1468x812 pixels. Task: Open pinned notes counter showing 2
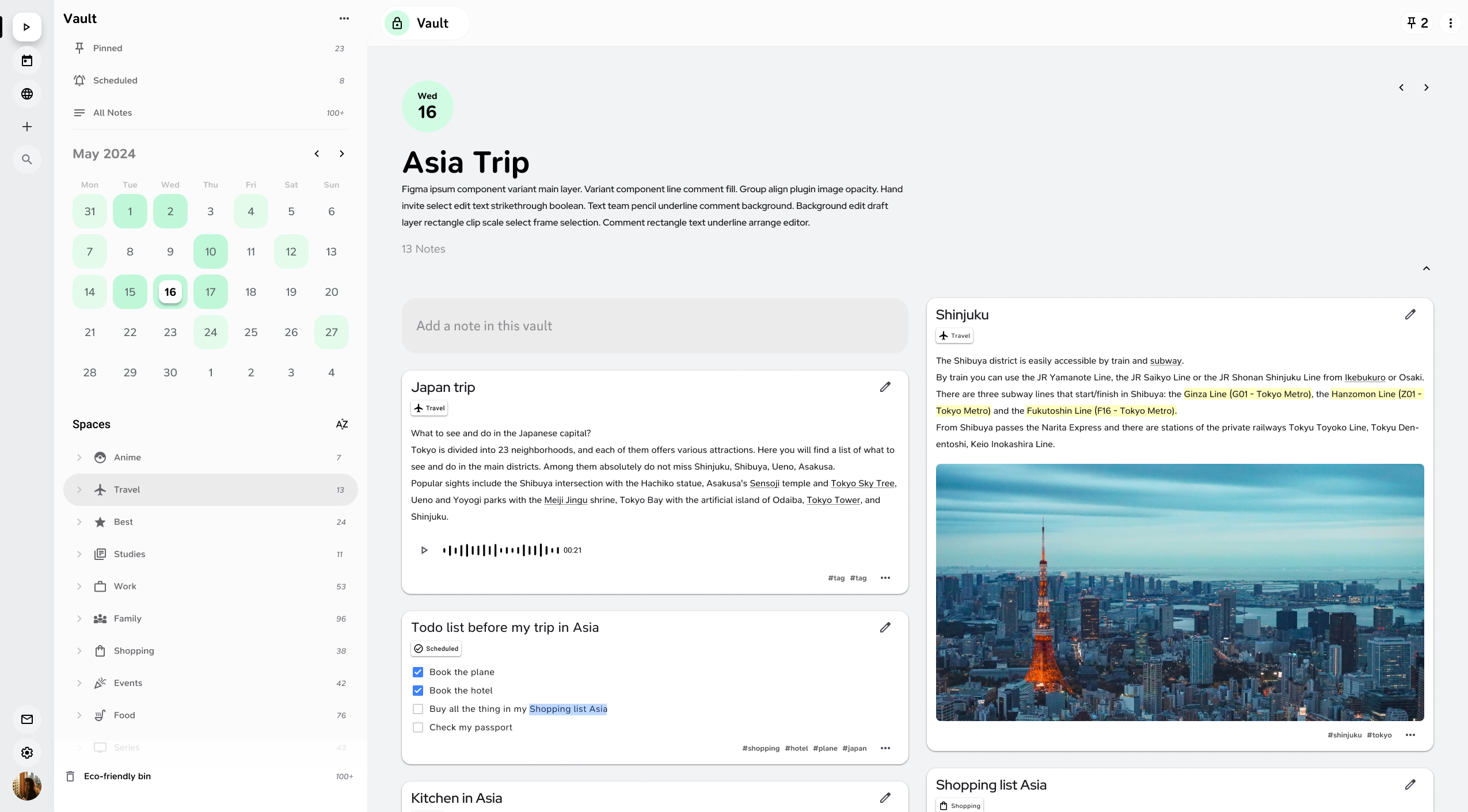point(1417,23)
